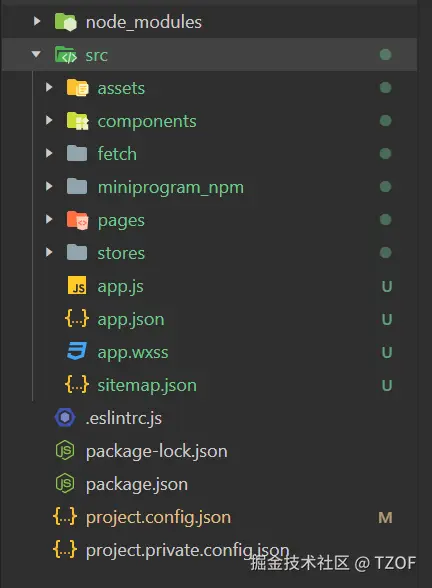Open the project.config.json file

[x=158, y=518]
